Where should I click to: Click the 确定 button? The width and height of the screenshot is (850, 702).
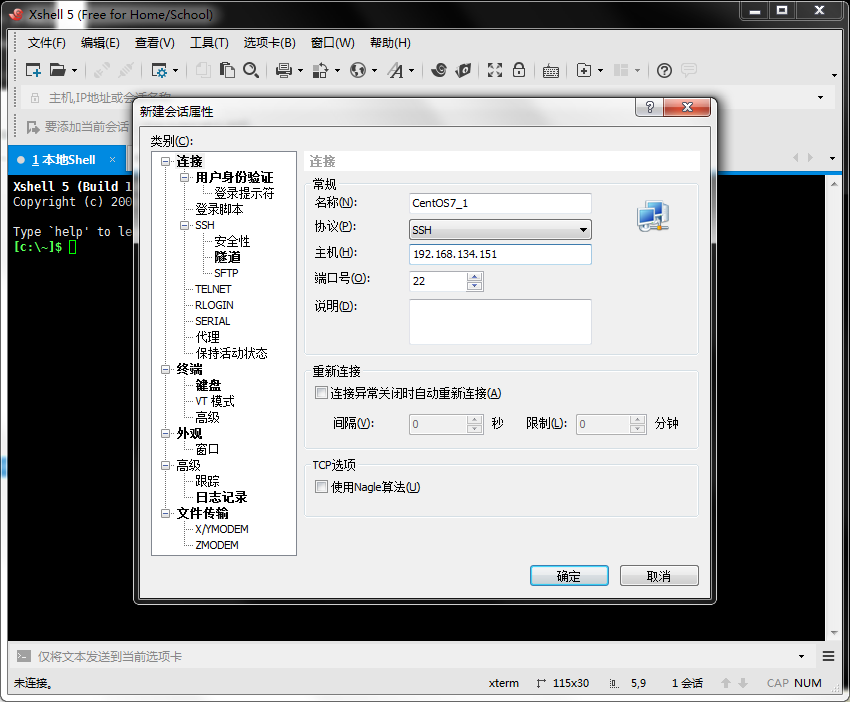click(x=569, y=576)
